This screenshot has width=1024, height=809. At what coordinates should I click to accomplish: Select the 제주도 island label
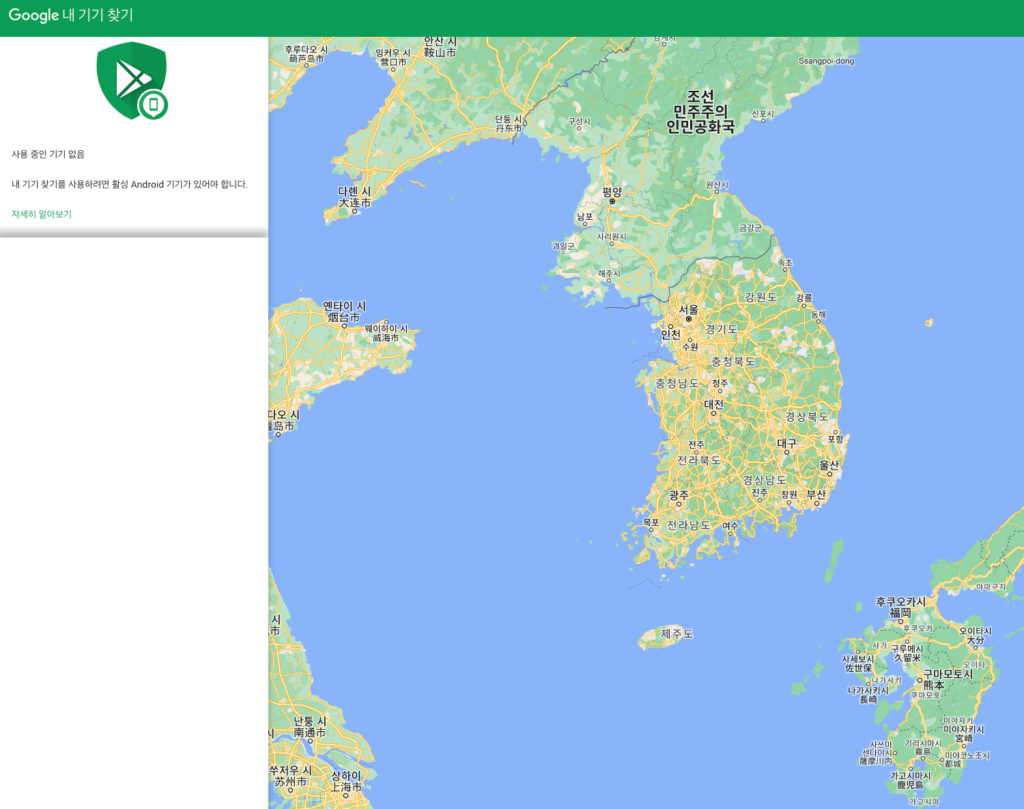tap(677, 634)
